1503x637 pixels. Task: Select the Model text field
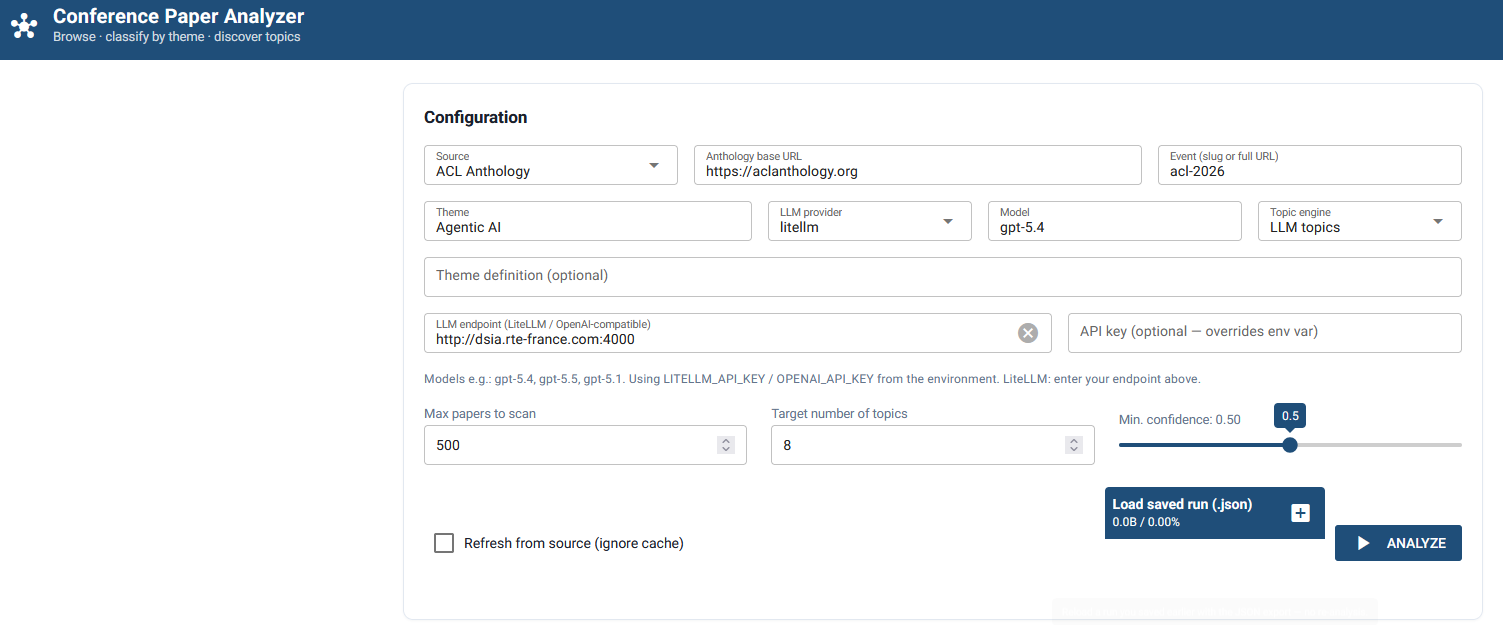(1114, 221)
